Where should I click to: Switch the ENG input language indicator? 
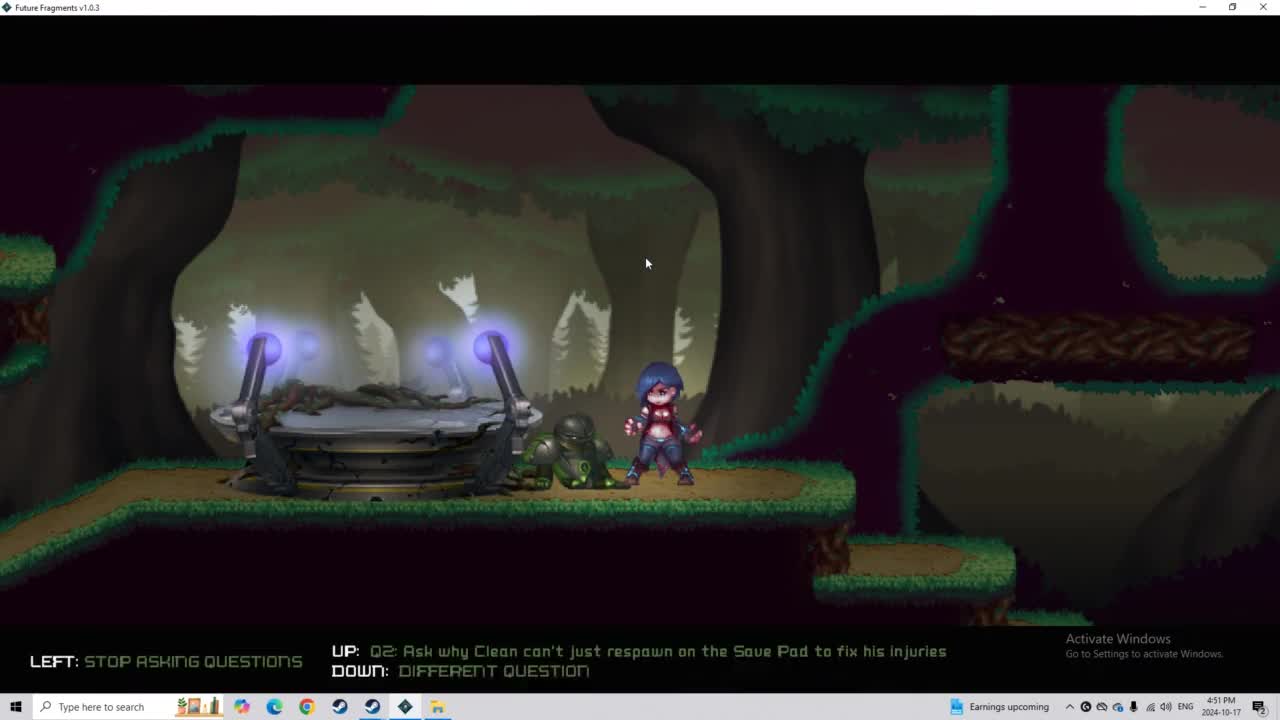point(1185,707)
